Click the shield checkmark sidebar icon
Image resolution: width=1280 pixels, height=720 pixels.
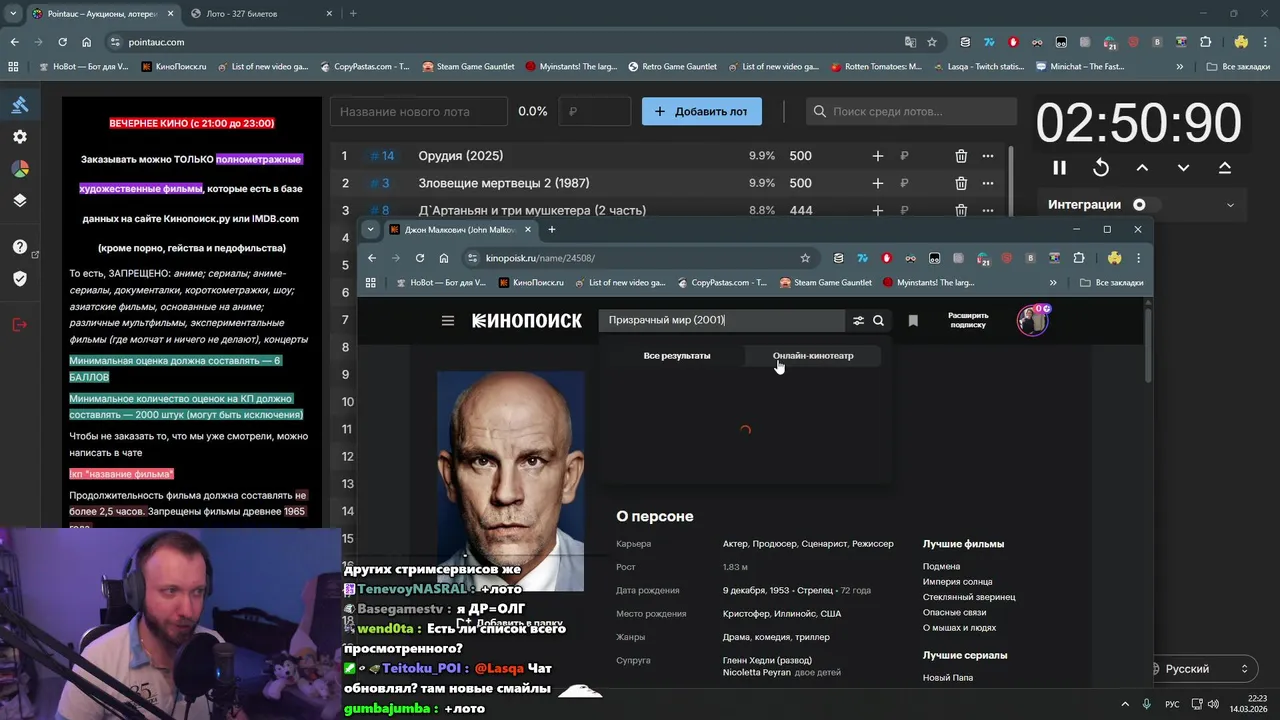click(x=20, y=278)
